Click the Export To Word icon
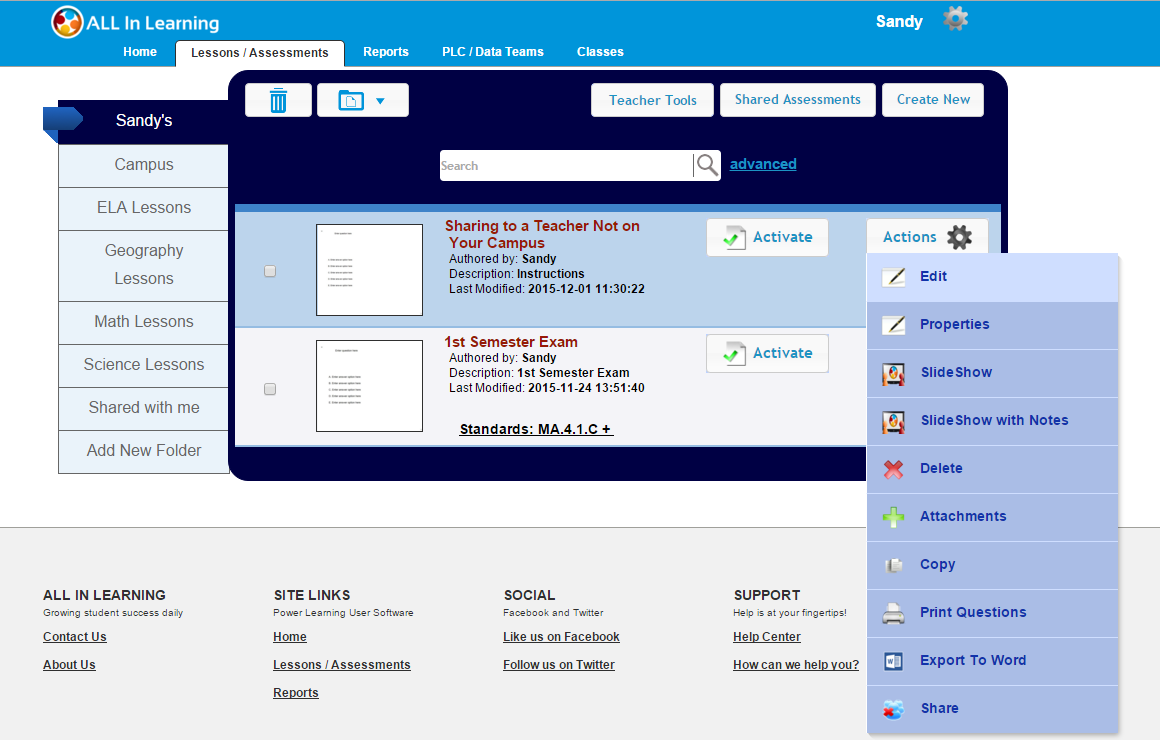 (x=893, y=661)
